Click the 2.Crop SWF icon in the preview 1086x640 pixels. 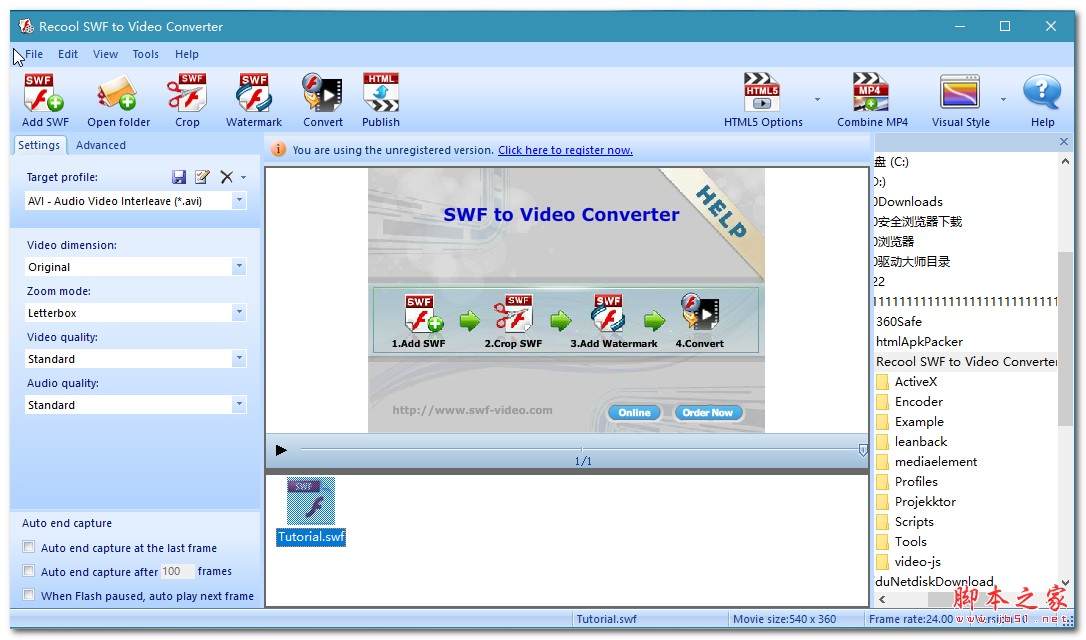coord(513,314)
